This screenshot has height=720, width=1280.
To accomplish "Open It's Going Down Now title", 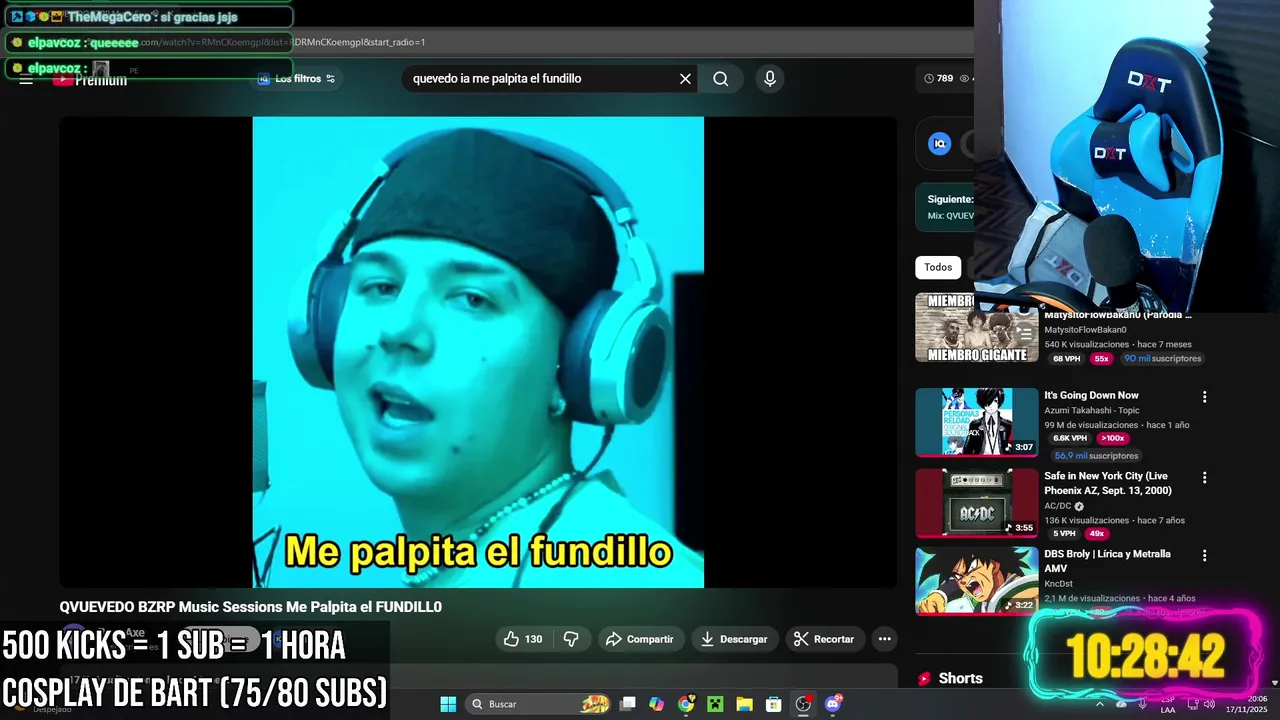I will click(x=1091, y=395).
